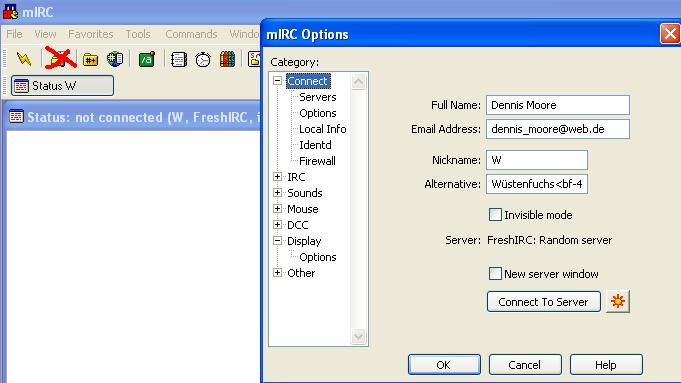Image resolution: width=681 pixels, height=383 pixels.
Task: Select Options under Display category
Action: coord(317,257)
